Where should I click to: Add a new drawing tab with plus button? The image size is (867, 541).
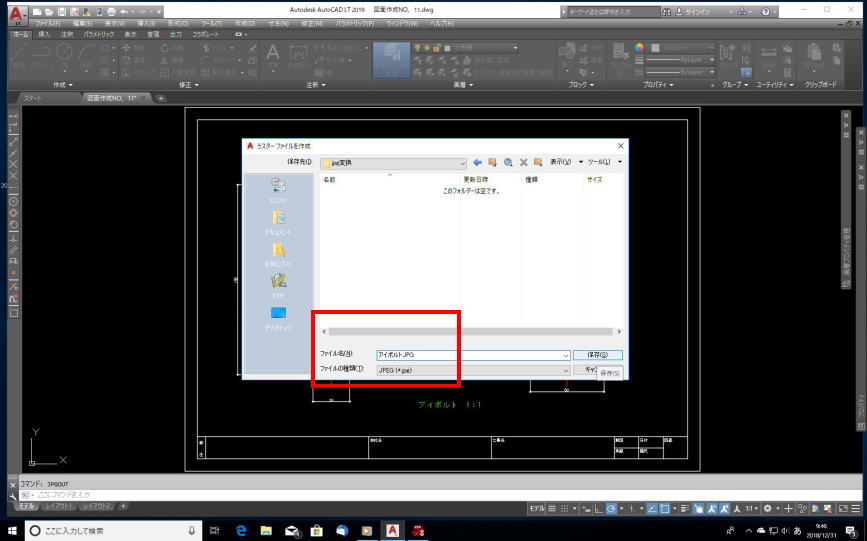point(160,98)
